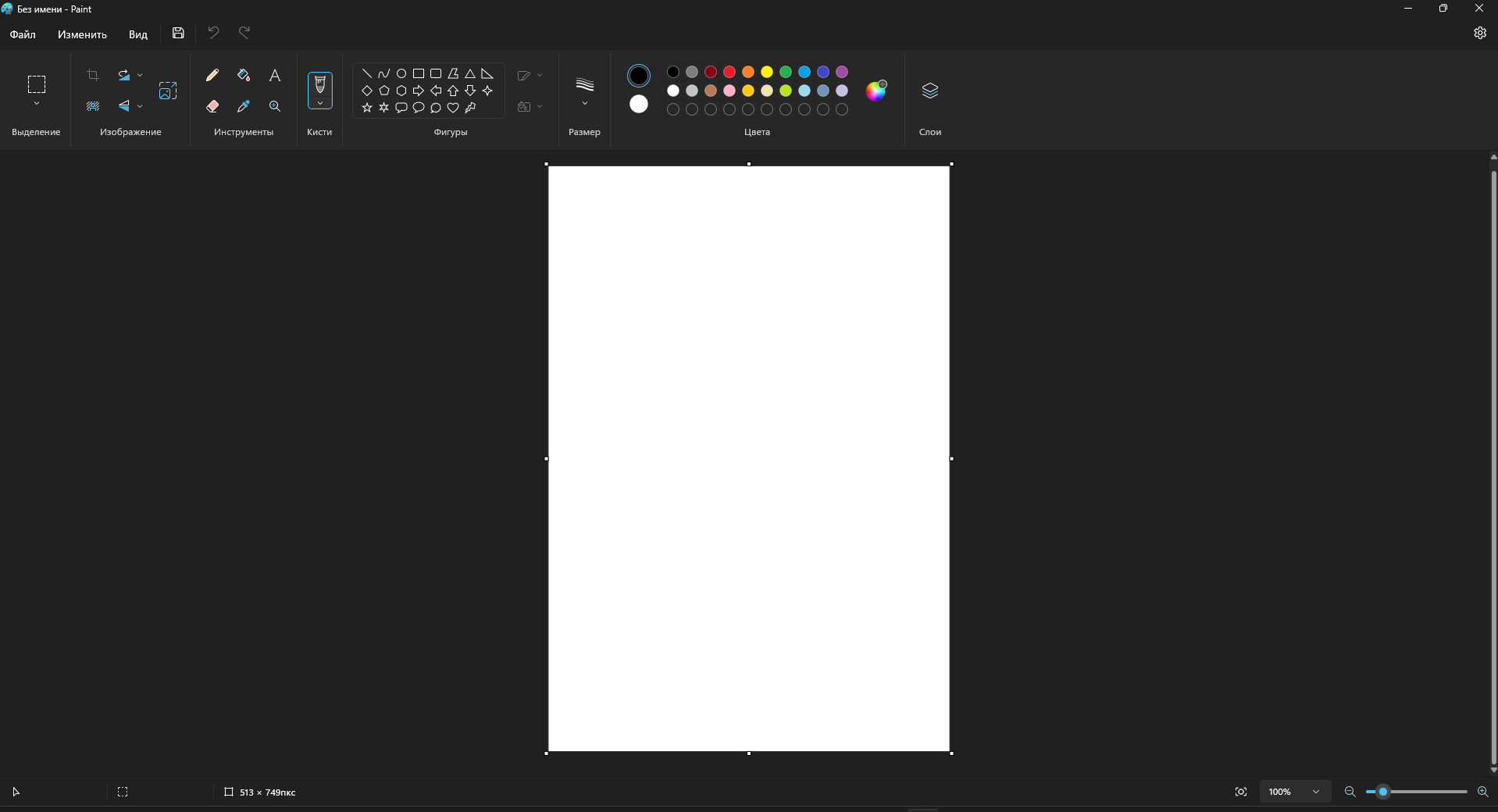Open the shape outline dropdown

530,75
